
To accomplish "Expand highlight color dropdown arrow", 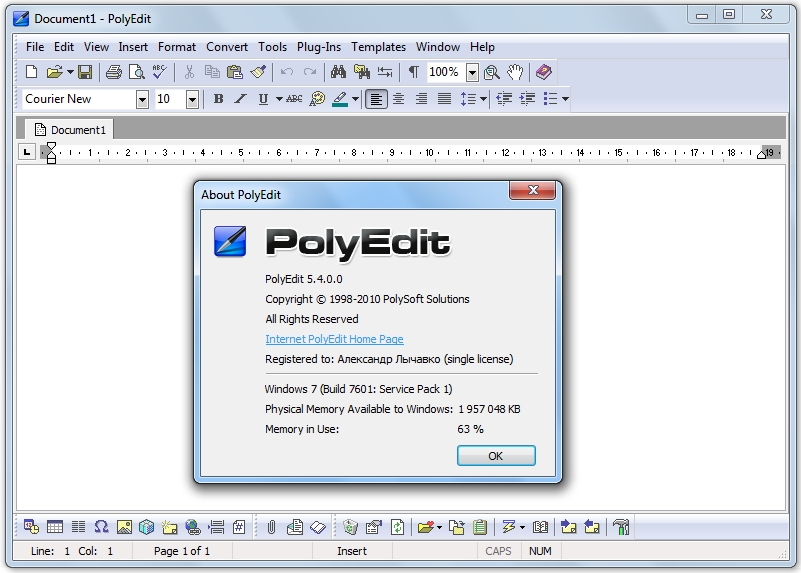I will click(356, 99).
